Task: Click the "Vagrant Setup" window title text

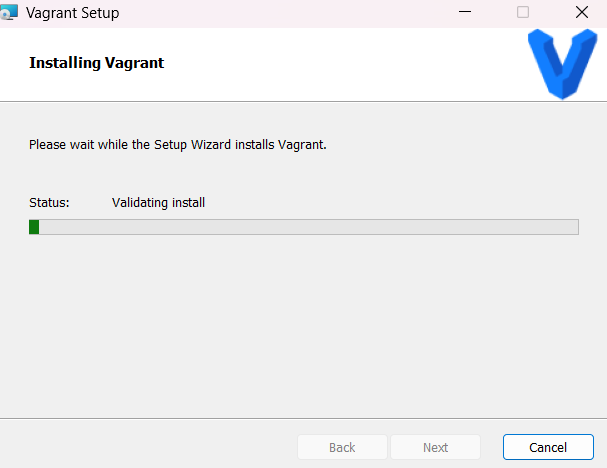Action: click(72, 13)
